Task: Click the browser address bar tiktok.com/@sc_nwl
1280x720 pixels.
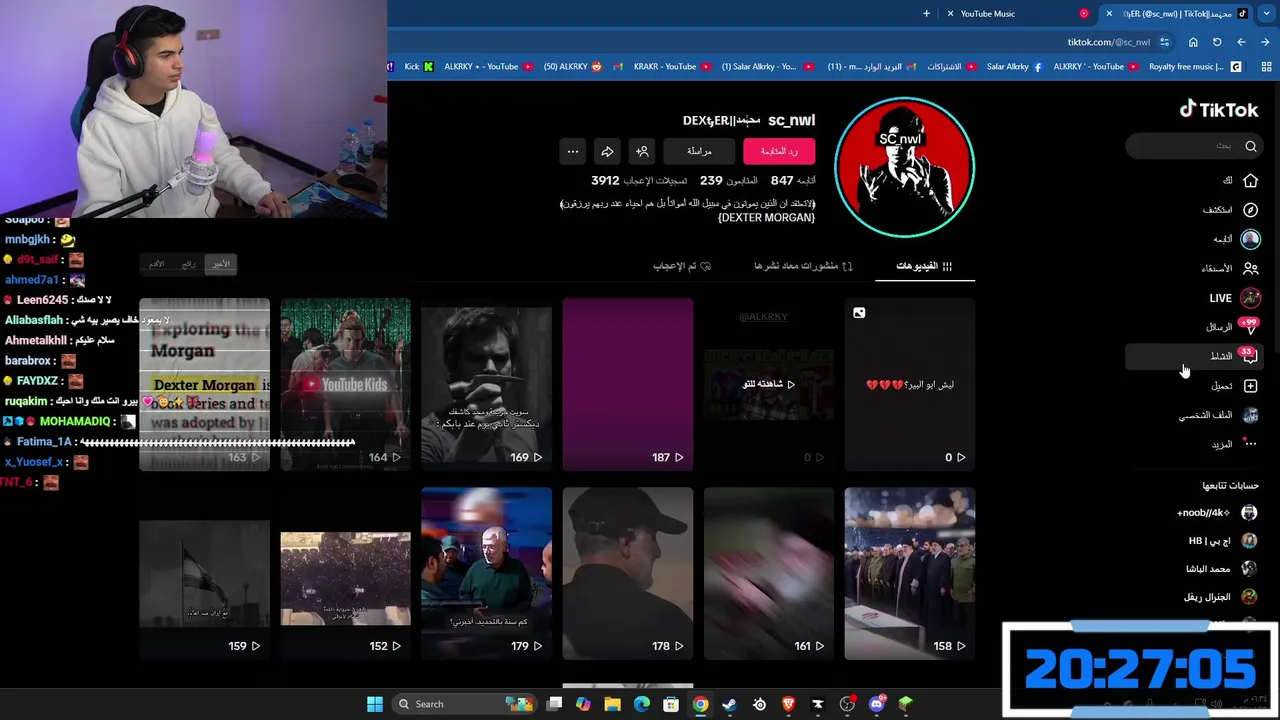Action: [1108, 42]
